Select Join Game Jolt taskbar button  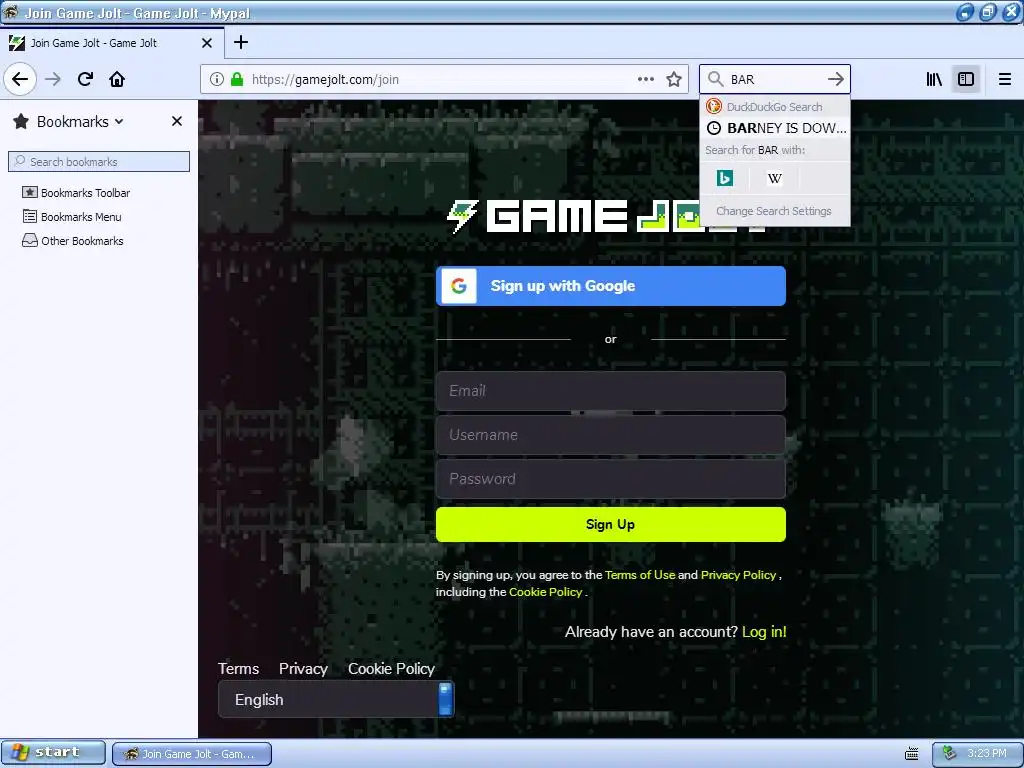click(191, 754)
